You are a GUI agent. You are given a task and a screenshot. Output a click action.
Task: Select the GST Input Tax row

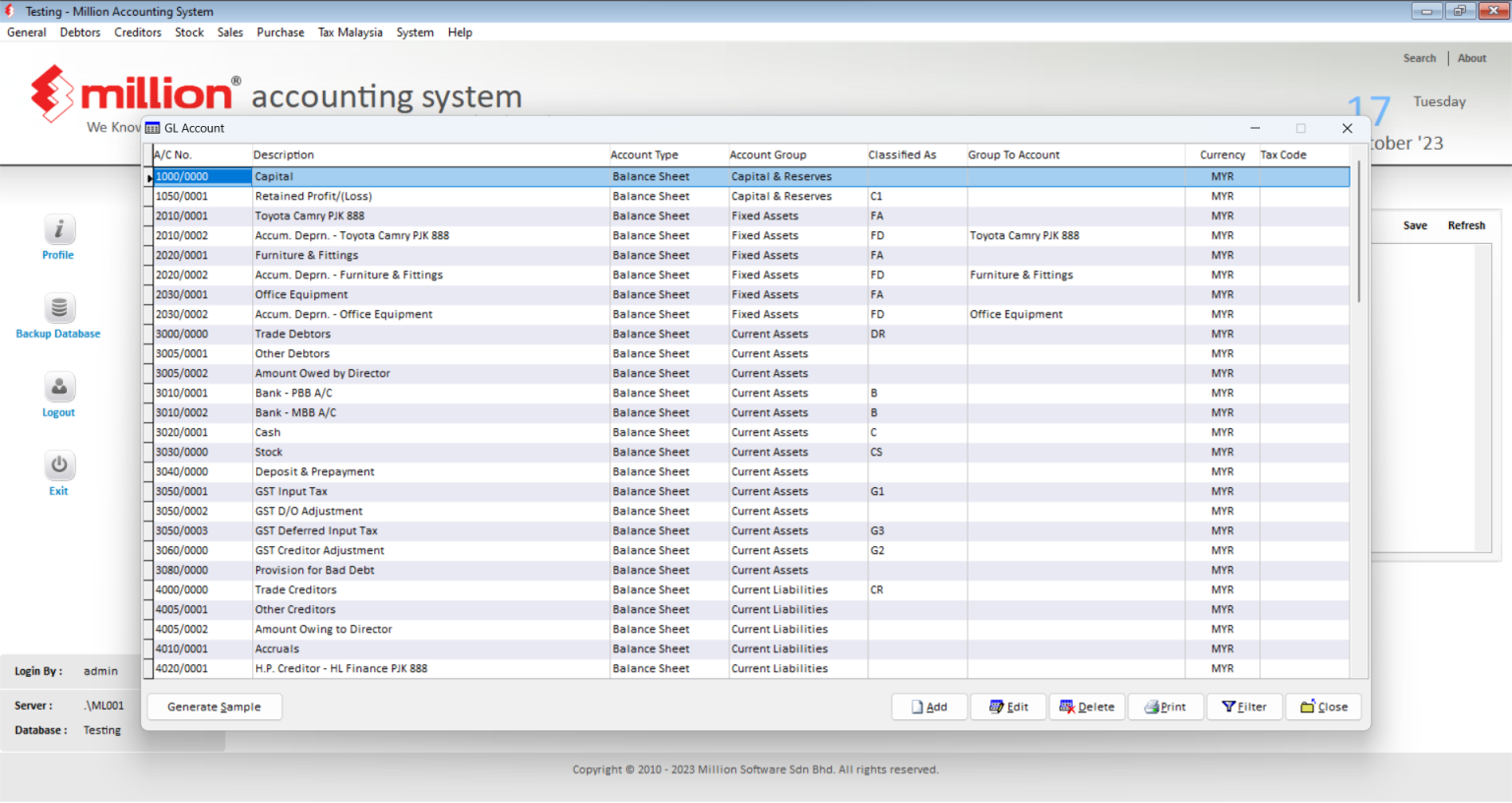click(751, 491)
